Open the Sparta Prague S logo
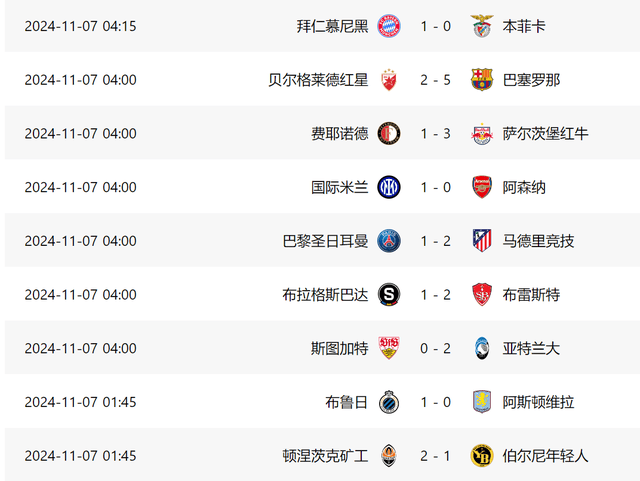The height and width of the screenshot is (481, 640). click(x=389, y=295)
